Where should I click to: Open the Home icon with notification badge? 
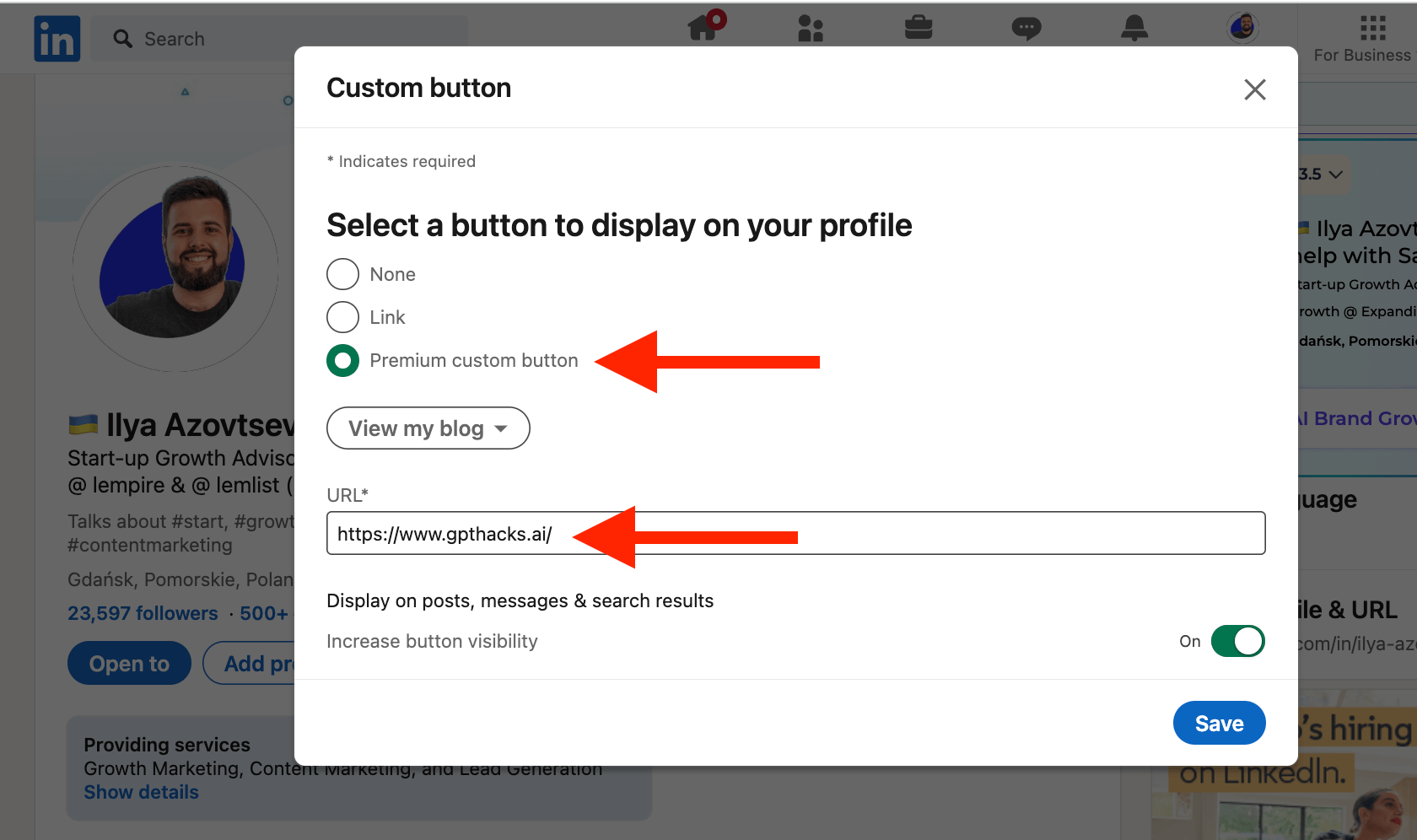click(706, 25)
